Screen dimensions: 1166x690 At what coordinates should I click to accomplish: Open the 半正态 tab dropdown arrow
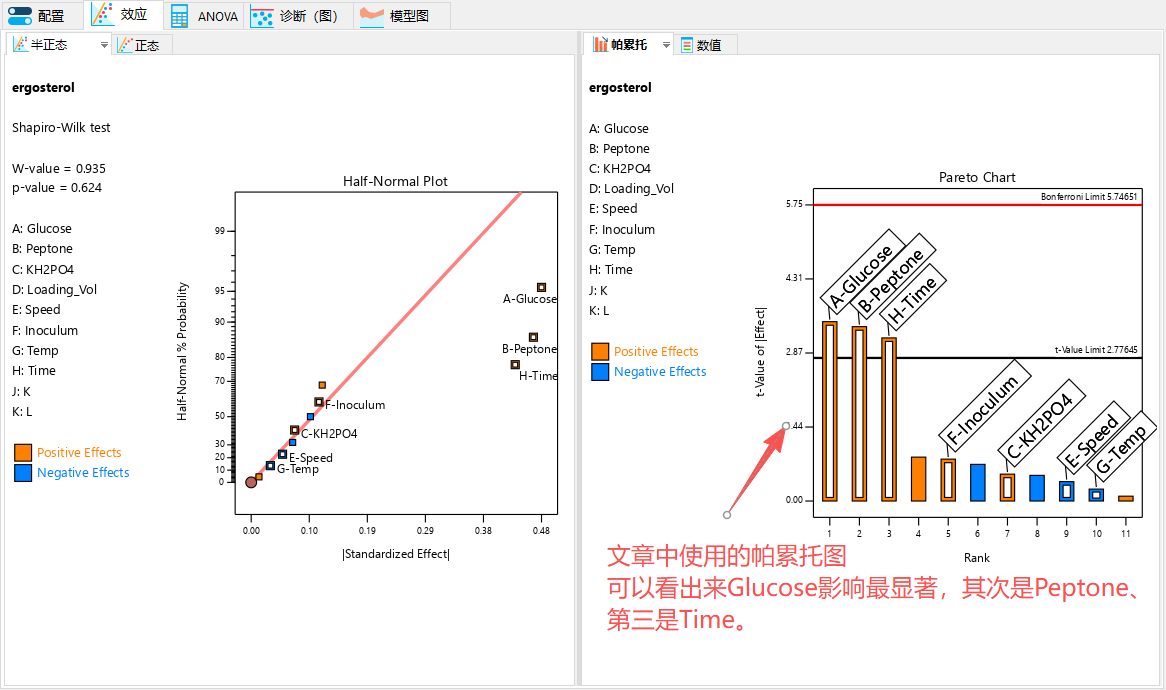tap(104, 44)
